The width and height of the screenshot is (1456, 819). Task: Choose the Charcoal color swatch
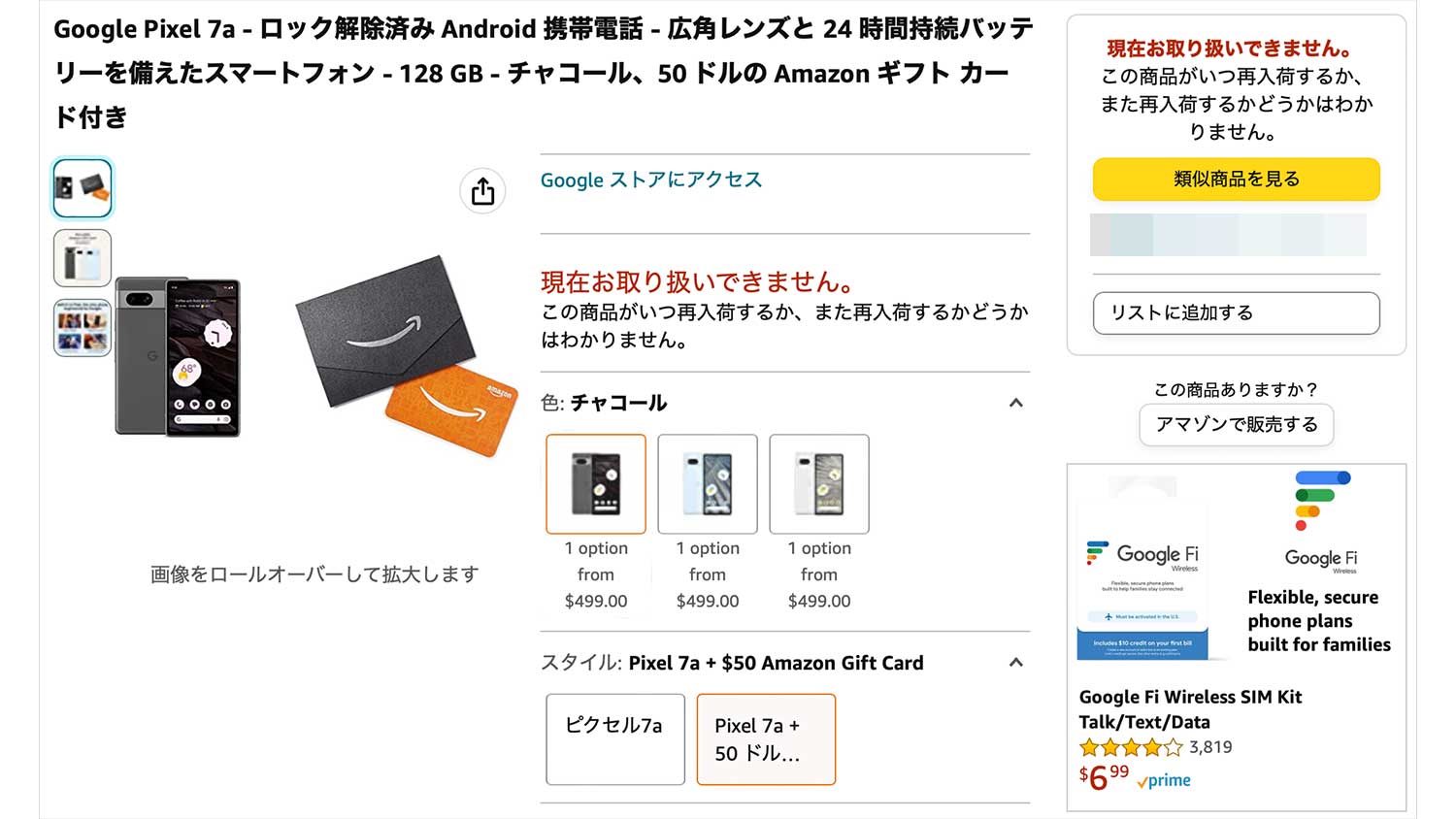tap(596, 483)
